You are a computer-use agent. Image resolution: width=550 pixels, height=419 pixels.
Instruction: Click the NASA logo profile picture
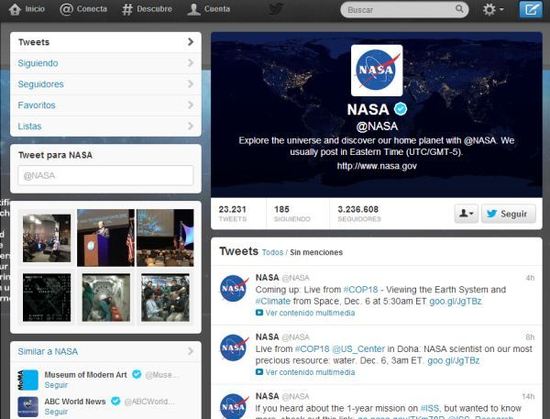click(x=377, y=70)
